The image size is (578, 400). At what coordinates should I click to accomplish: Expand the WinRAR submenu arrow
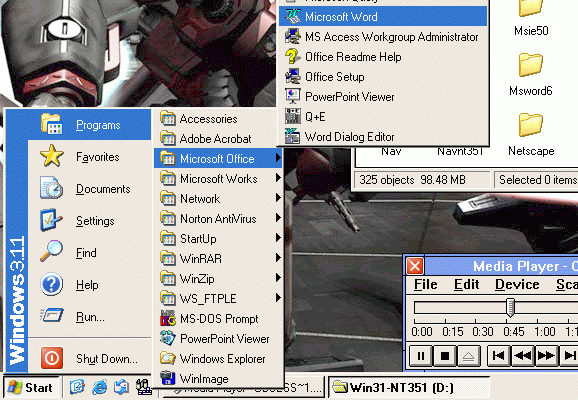tap(278, 258)
